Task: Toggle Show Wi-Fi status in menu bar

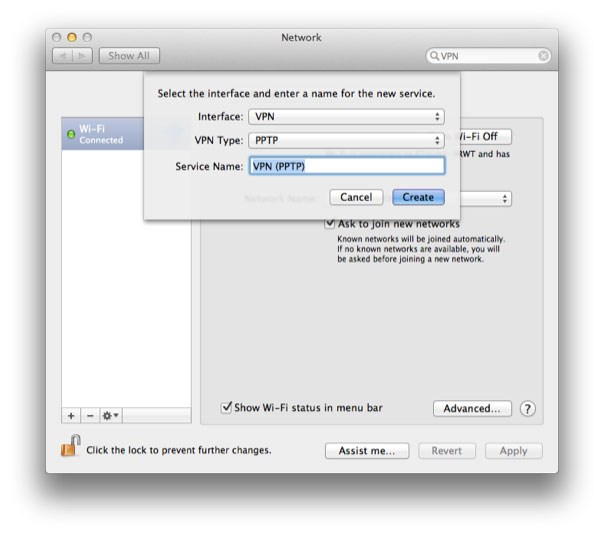Action: pyautogui.click(x=226, y=407)
